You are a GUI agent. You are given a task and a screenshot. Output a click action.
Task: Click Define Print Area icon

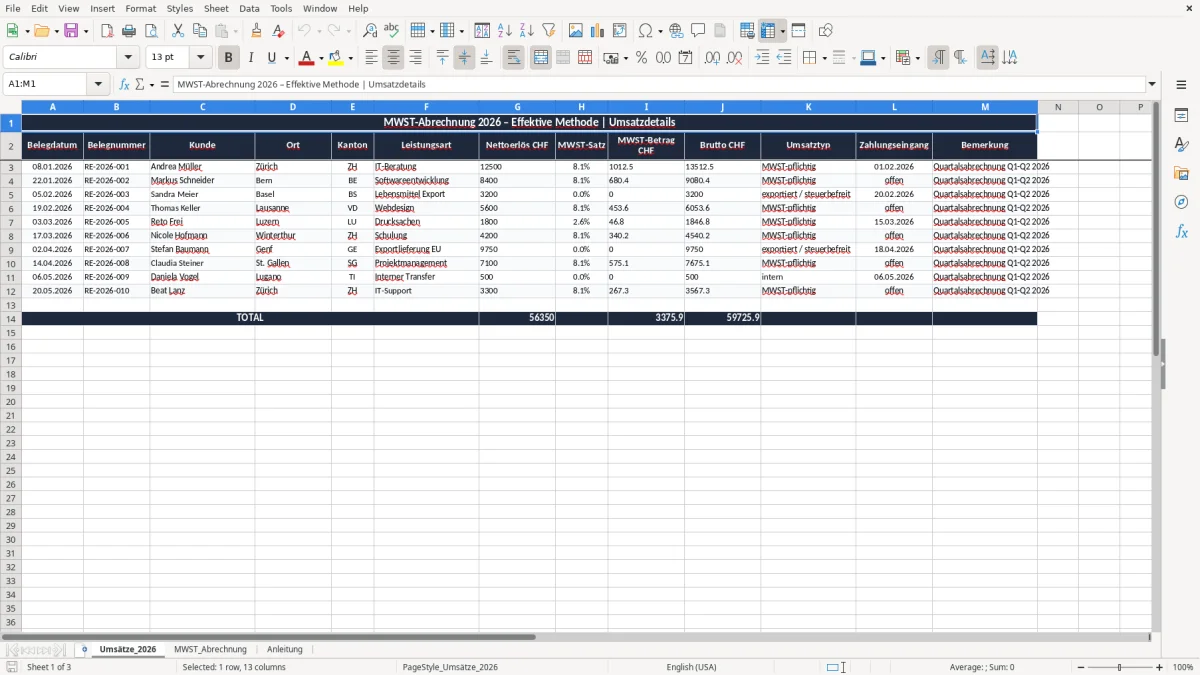(747, 31)
